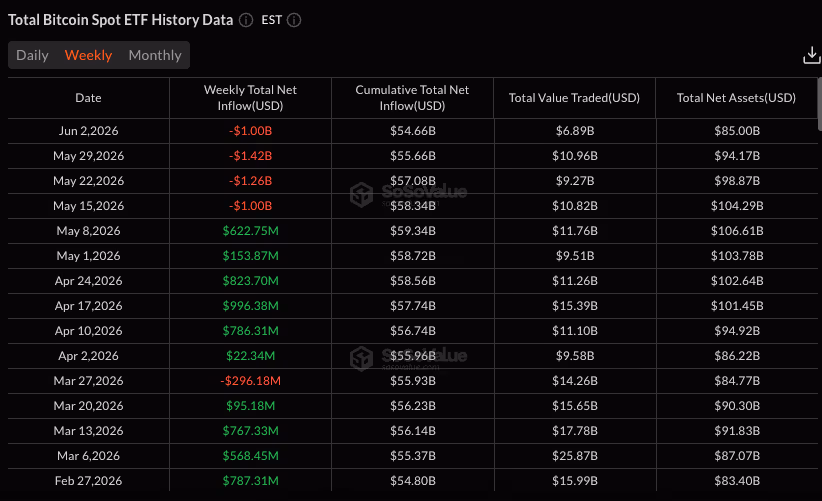
Task: Click info icon next to ETF History Data title
Action: tap(246, 20)
